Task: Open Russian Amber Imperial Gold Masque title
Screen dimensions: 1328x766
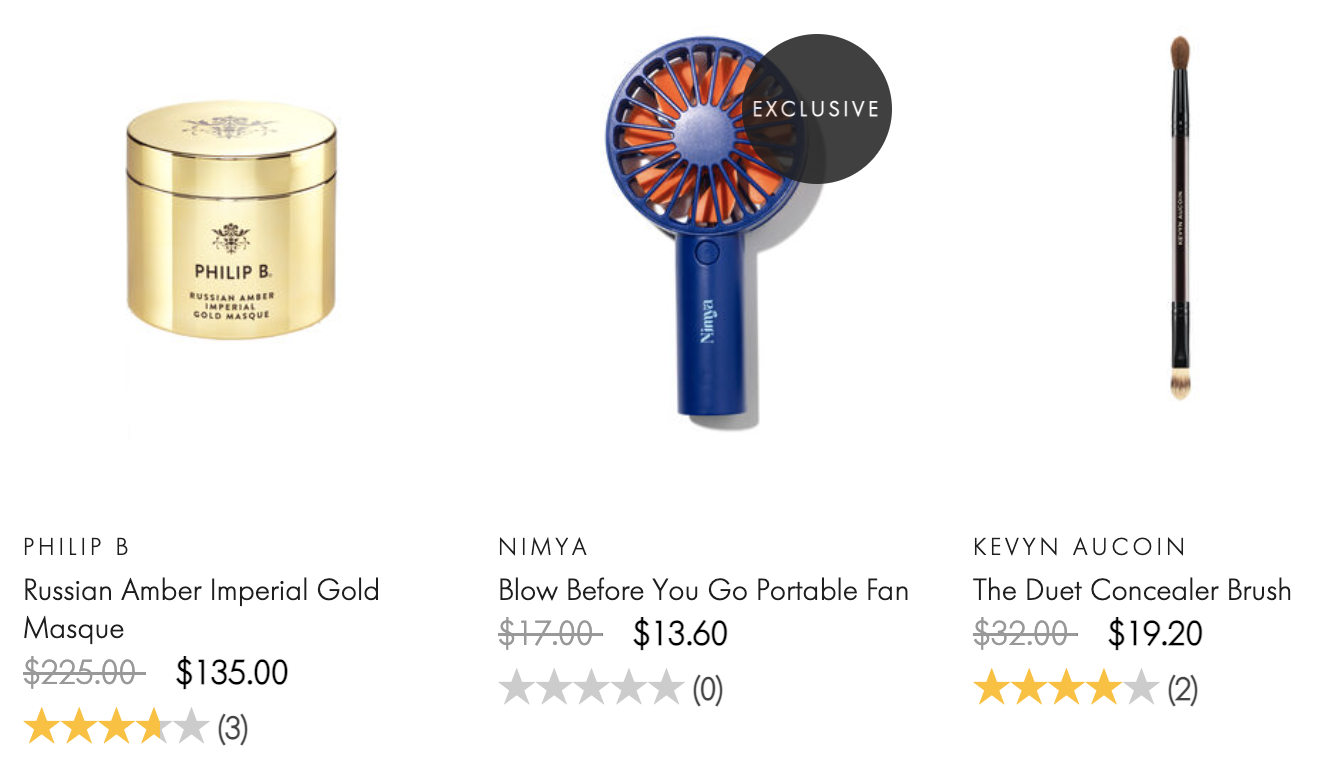Action: coord(201,609)
